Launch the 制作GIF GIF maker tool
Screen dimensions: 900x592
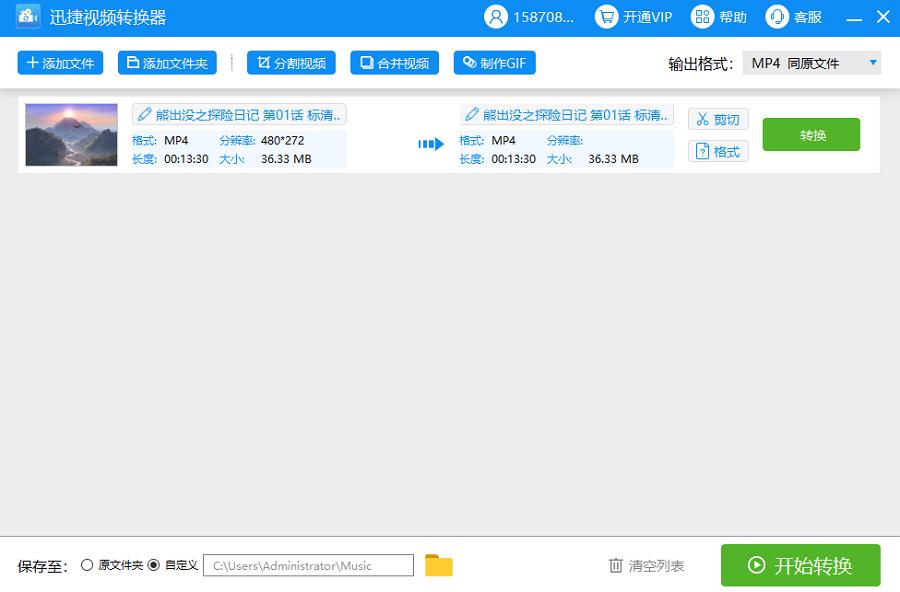coord(495,62)
